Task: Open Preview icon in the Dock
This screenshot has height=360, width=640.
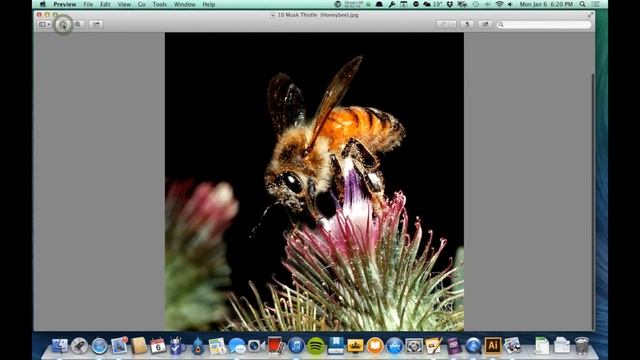Action: [512, 346]
